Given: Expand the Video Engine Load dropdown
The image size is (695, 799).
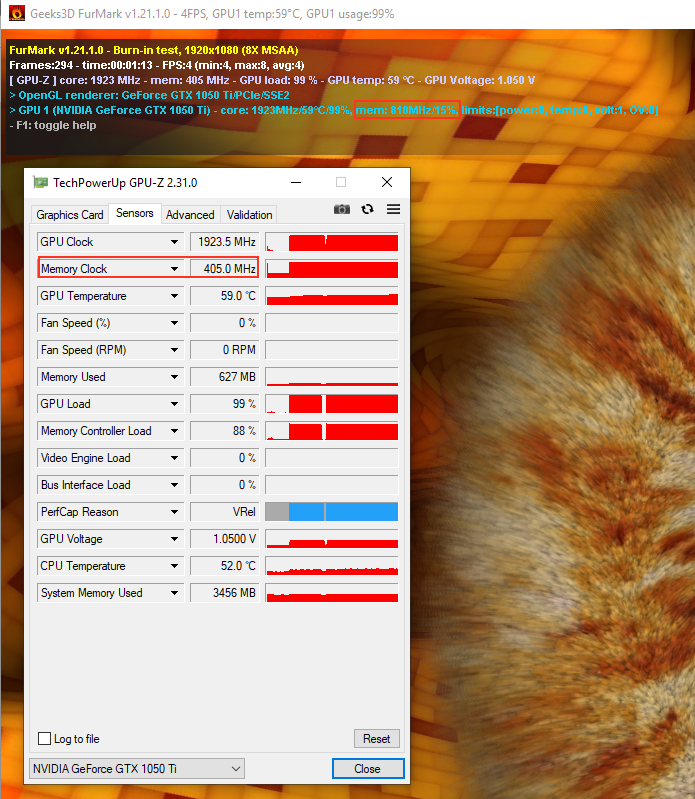Looking at the screenshot, I should pyautogui.click(x=174, y=458).
